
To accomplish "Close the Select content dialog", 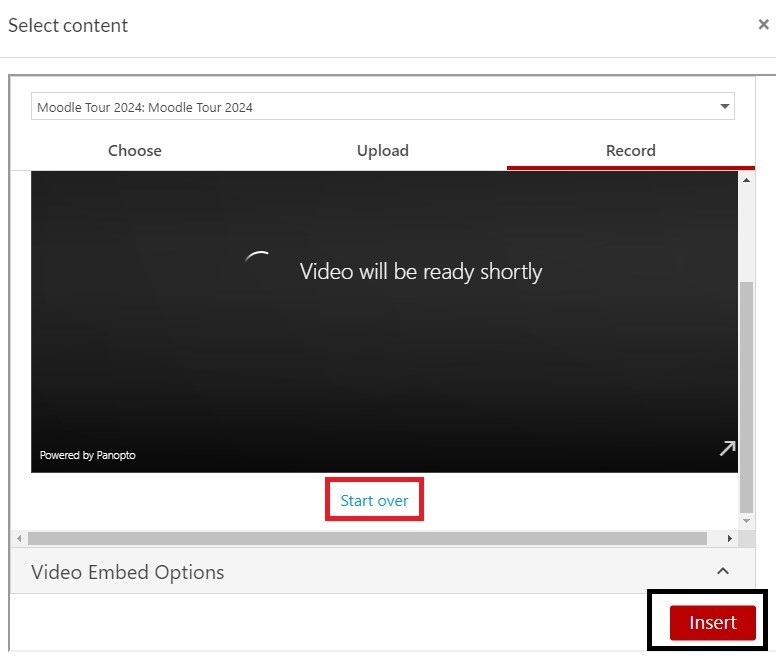I will tap(763, 24).
